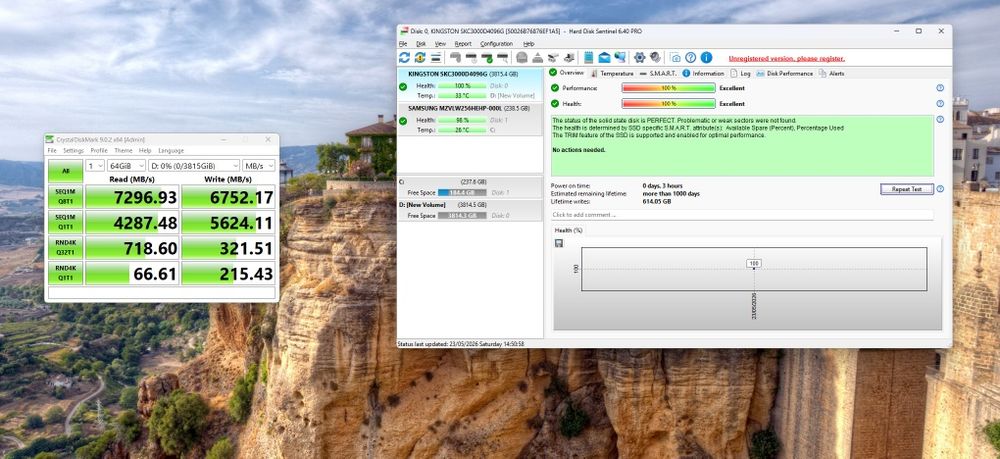Switch to the Alerts tab

(831, 73)
